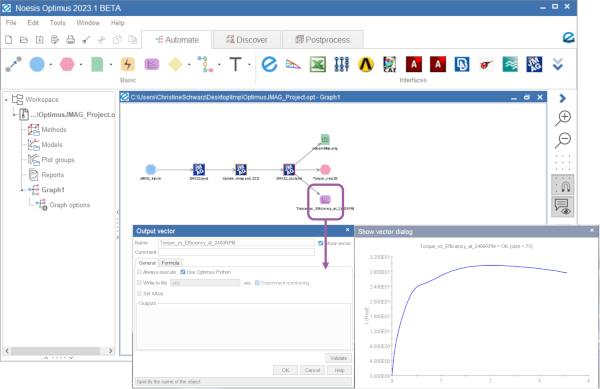
Task: Enable the Always execute checkbox
Action: pos(139,272)
